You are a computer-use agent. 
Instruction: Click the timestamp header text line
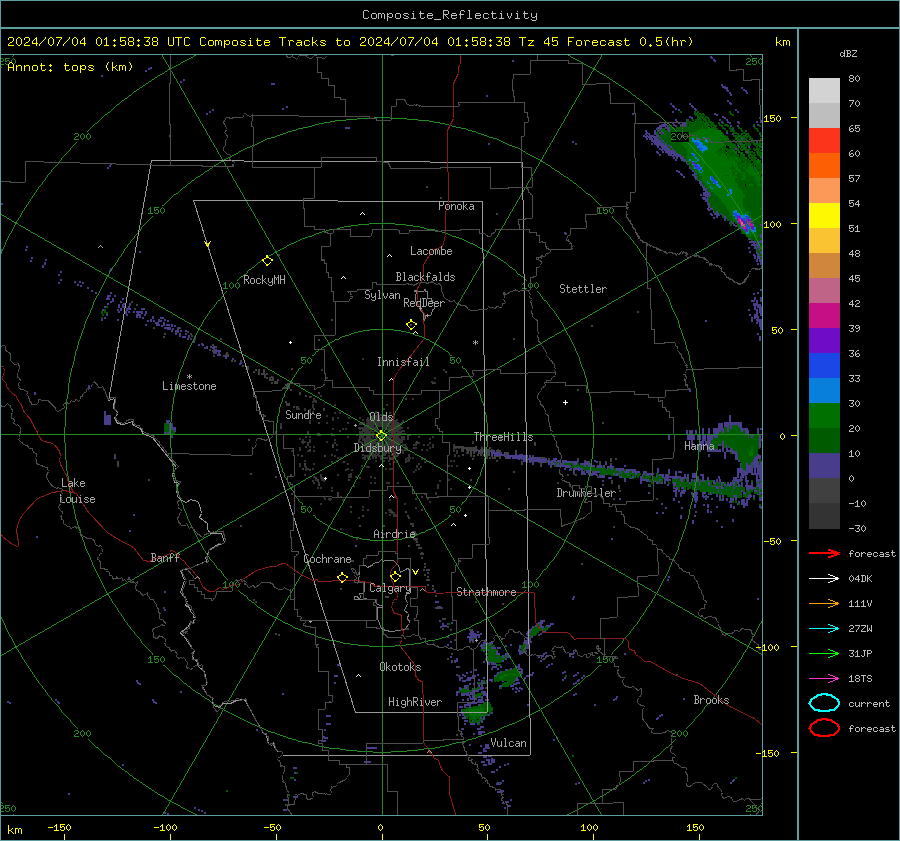350,42
